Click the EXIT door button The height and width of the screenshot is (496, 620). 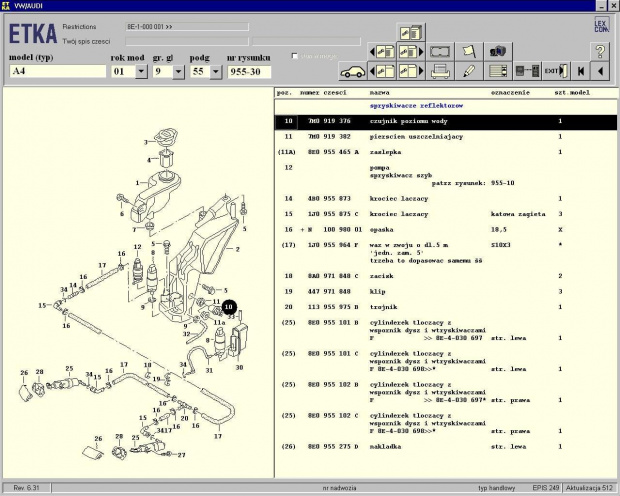point(556,71)
